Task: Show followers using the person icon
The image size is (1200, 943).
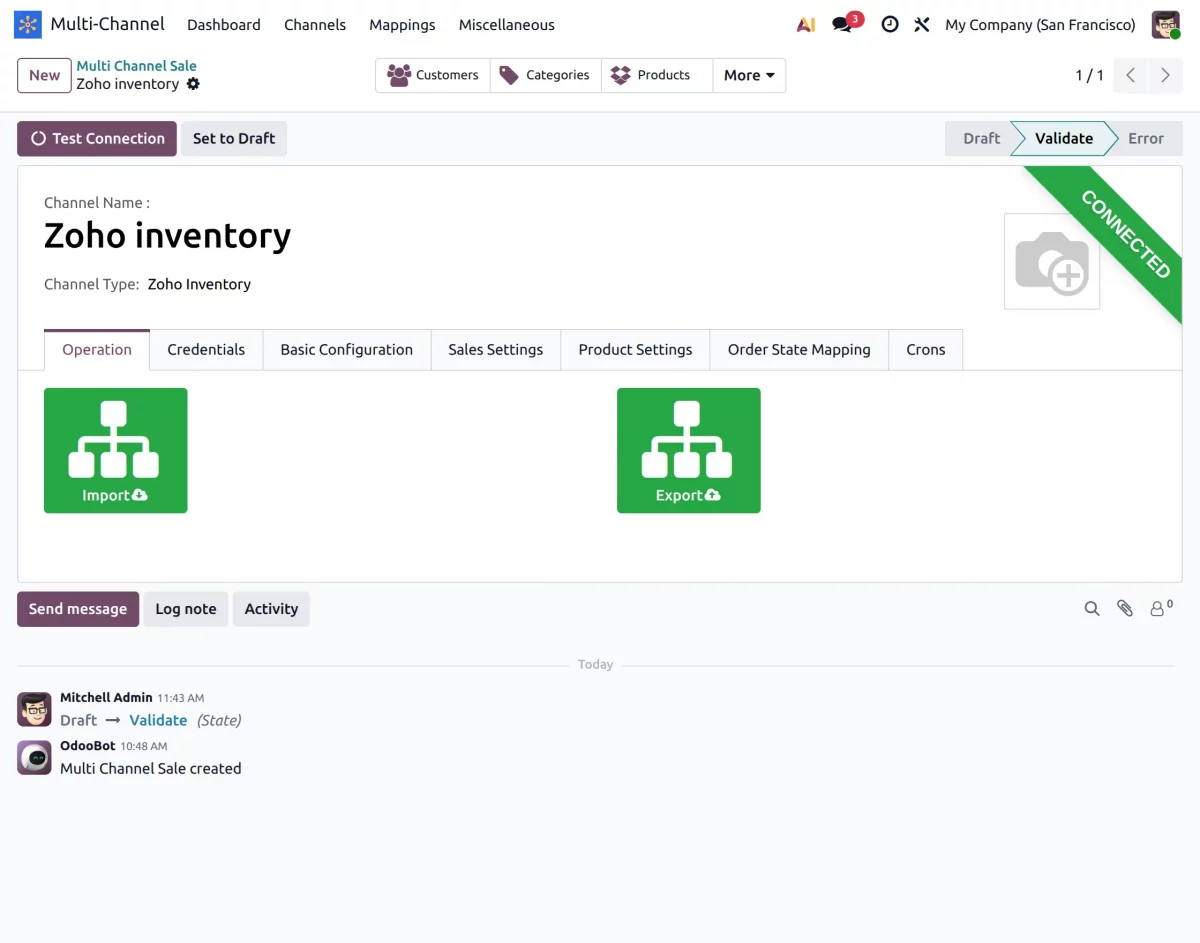Action: click(x=1160, y=607)
